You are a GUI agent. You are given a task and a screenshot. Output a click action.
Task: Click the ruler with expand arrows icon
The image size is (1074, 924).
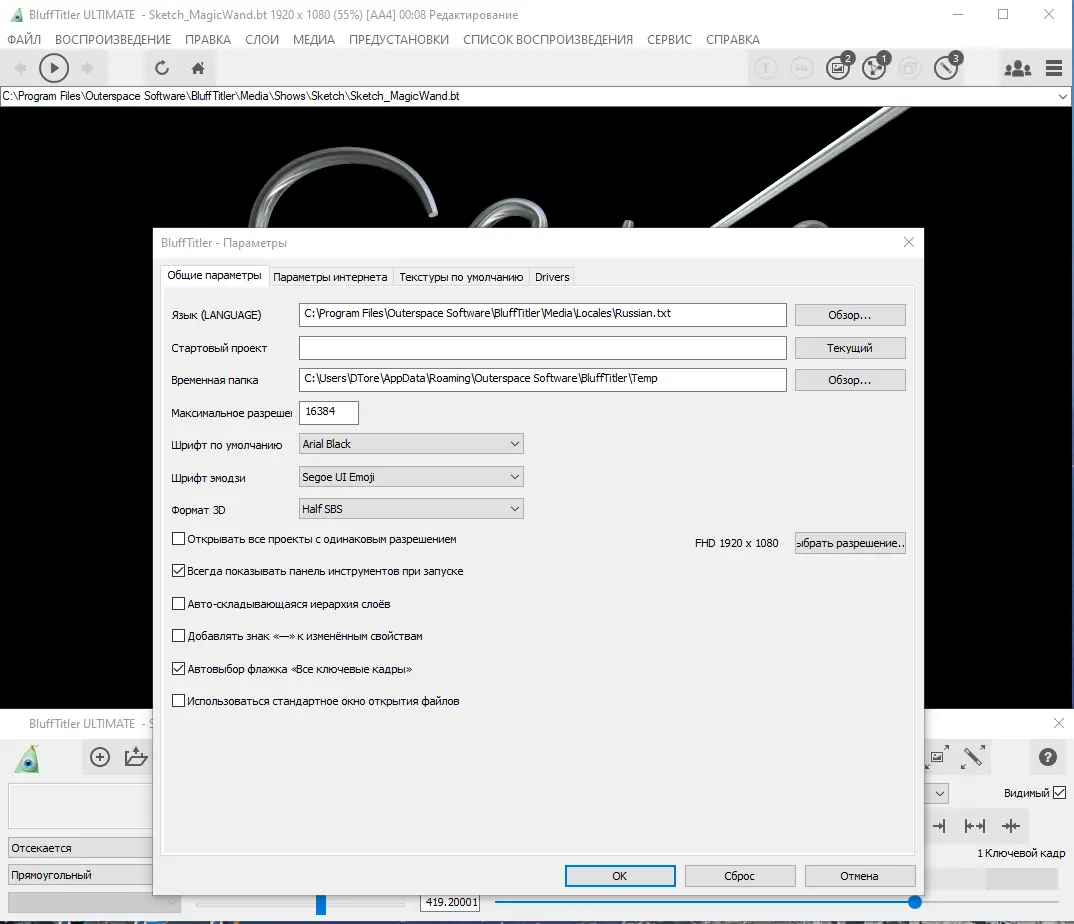[x=973, y=757]
